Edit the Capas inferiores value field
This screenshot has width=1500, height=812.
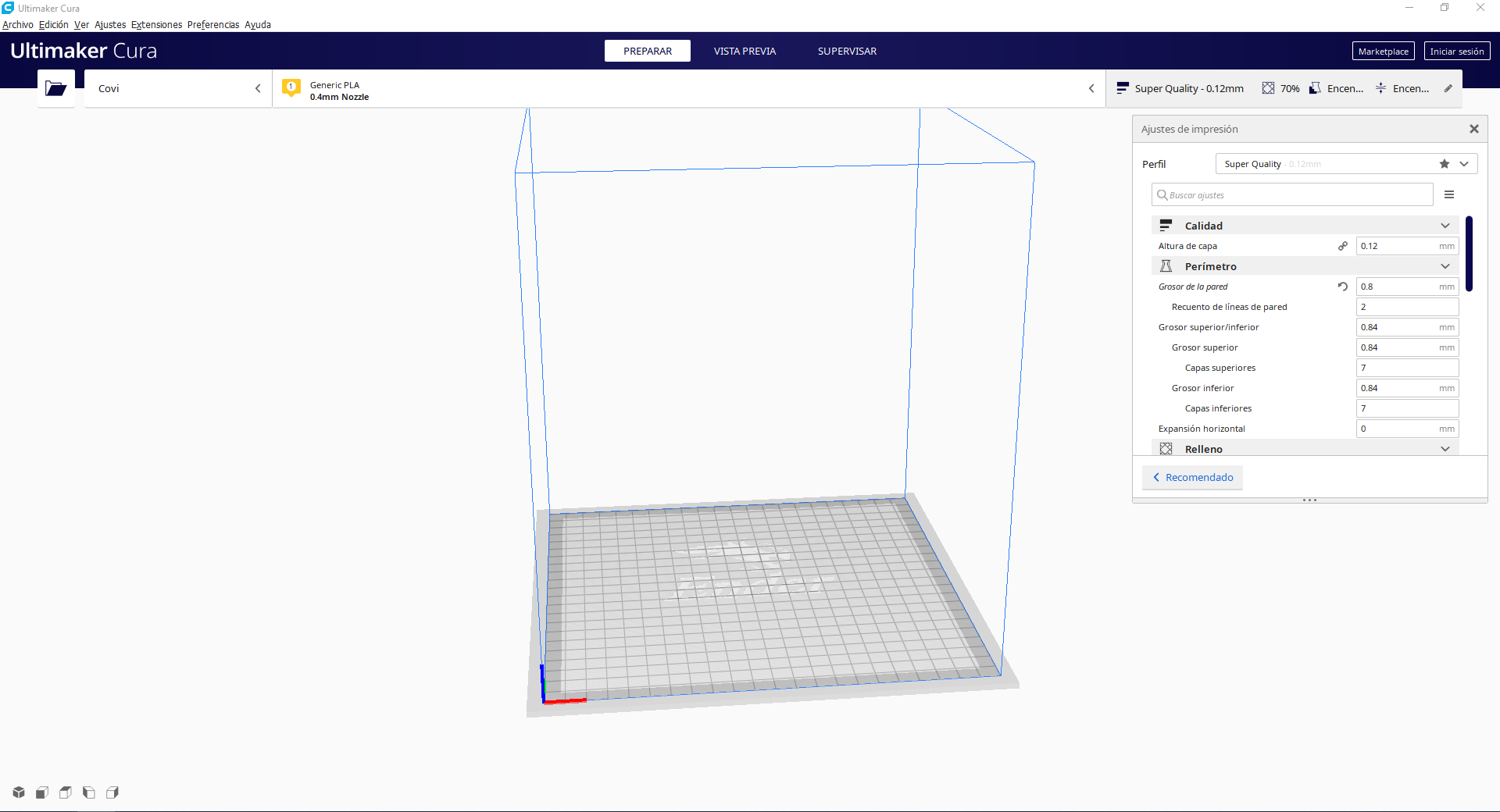coord(1408,408)
